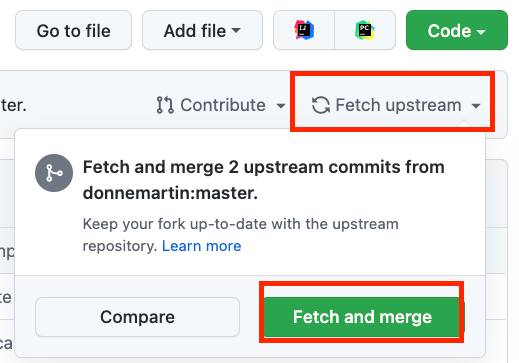The width and height of the screenshot is (519, 363).
Task: Click the green Fetch and merge button
Action: pyautogui.click(x=363, y=317)
